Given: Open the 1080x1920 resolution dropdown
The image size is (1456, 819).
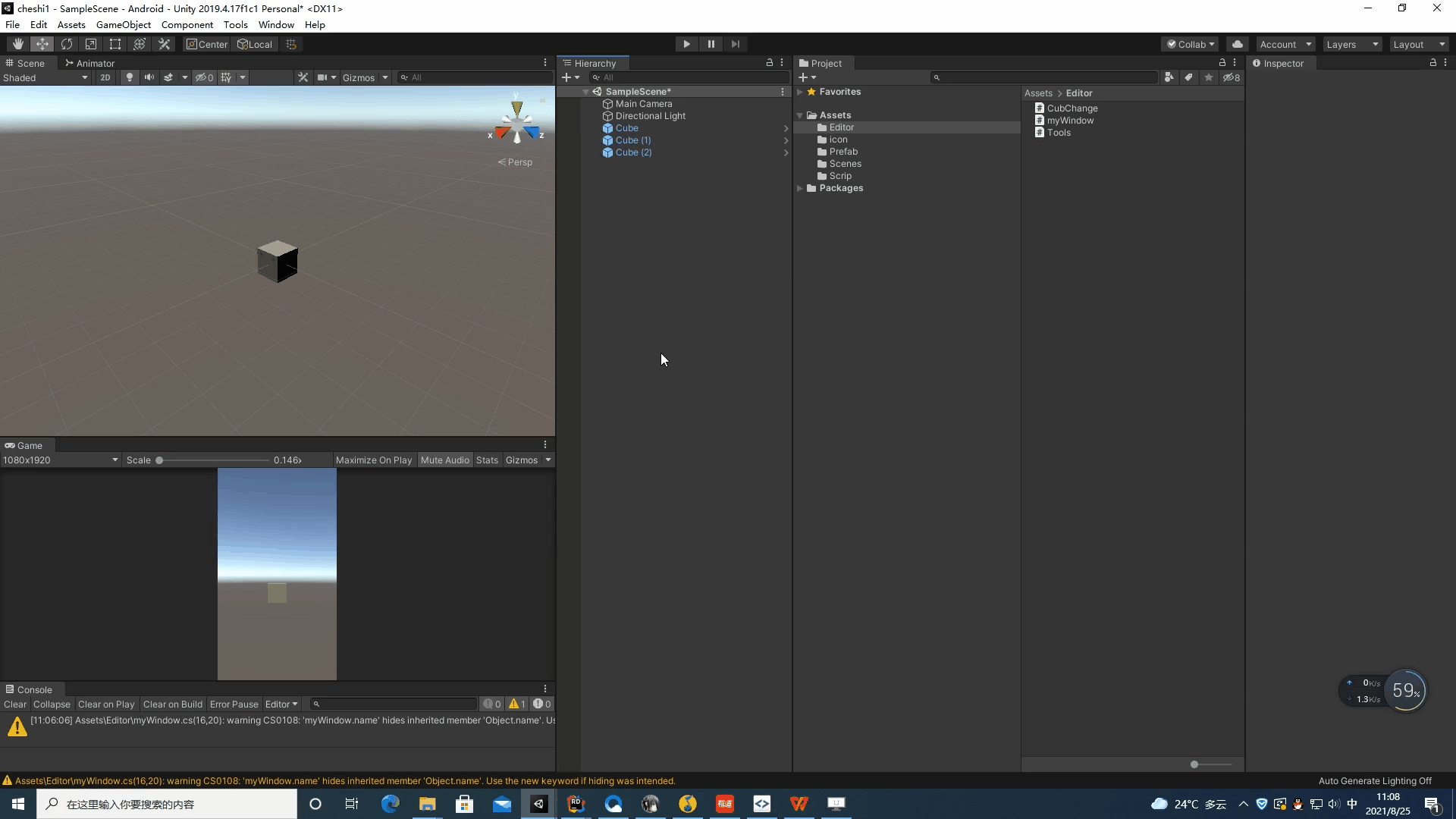Looking at the screenshot, I should click(61, 460).
